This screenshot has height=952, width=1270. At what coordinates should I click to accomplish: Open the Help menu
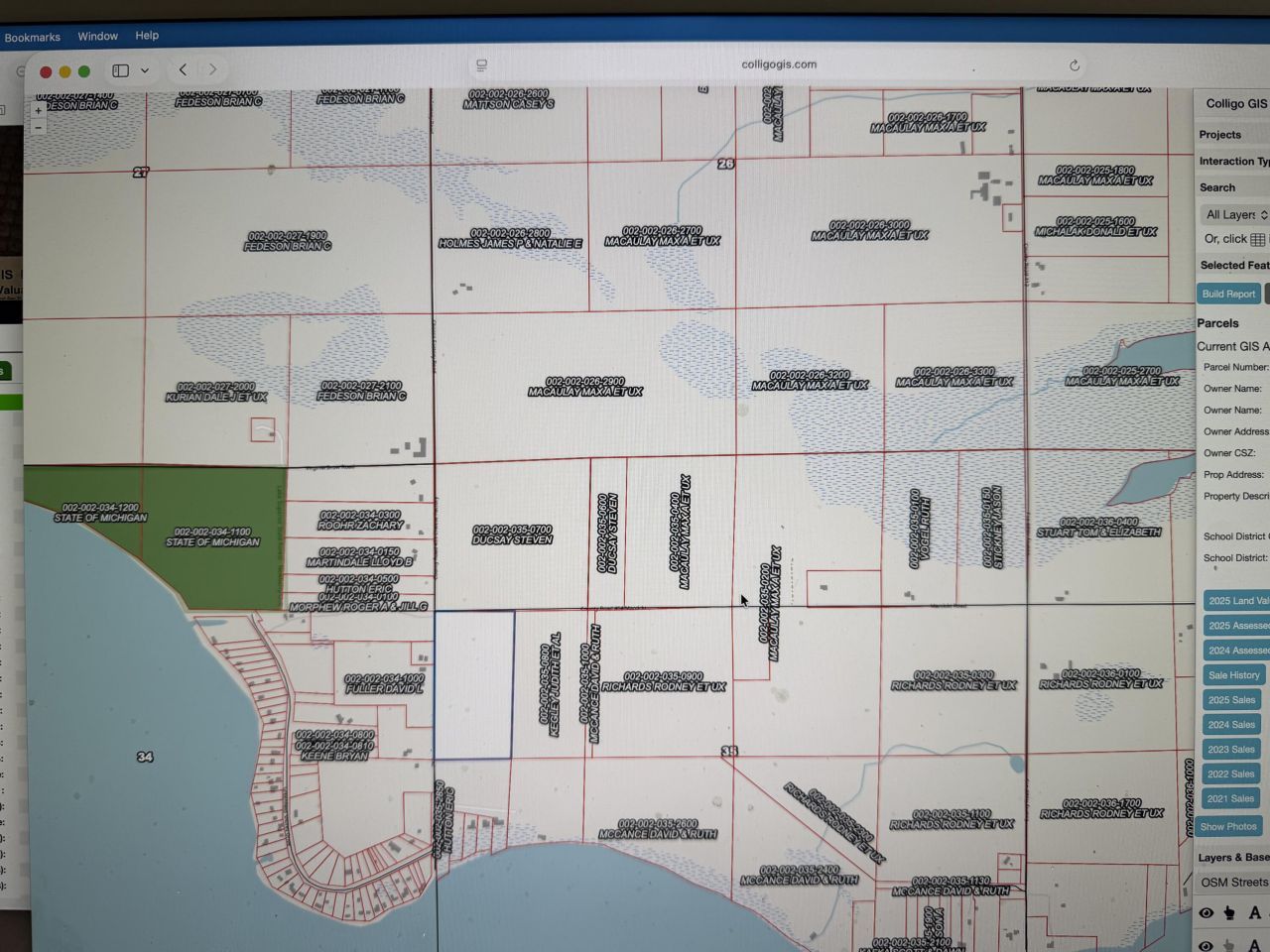pyautogui.click(x=147, y=36)
